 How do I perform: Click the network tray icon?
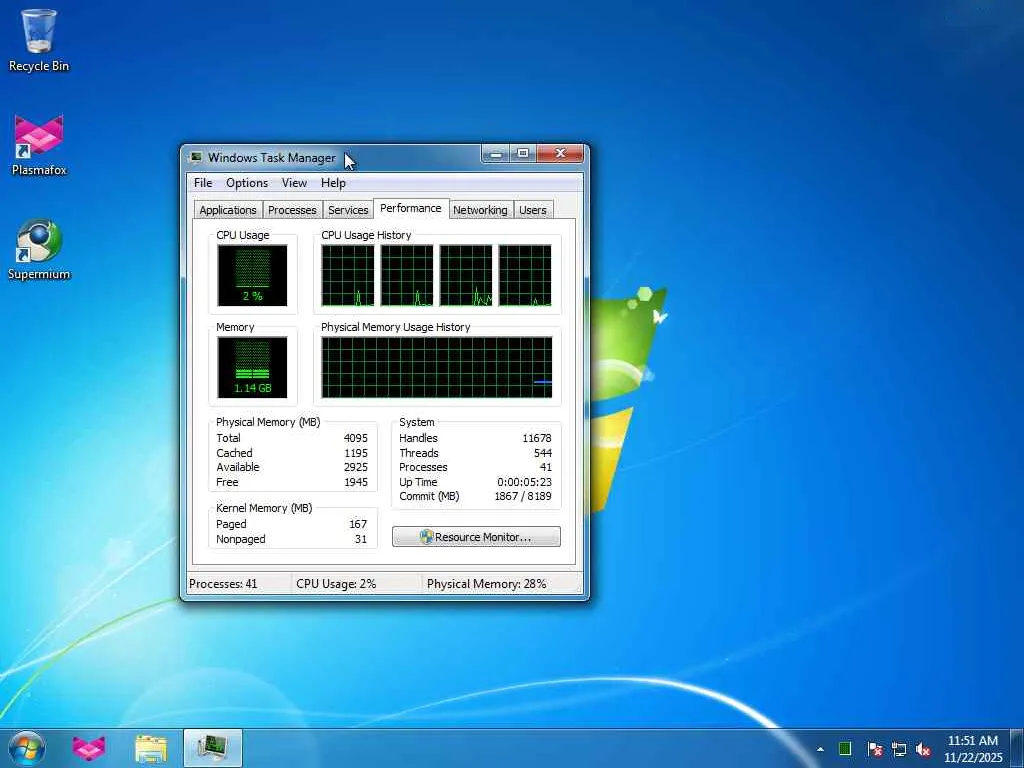899,749
